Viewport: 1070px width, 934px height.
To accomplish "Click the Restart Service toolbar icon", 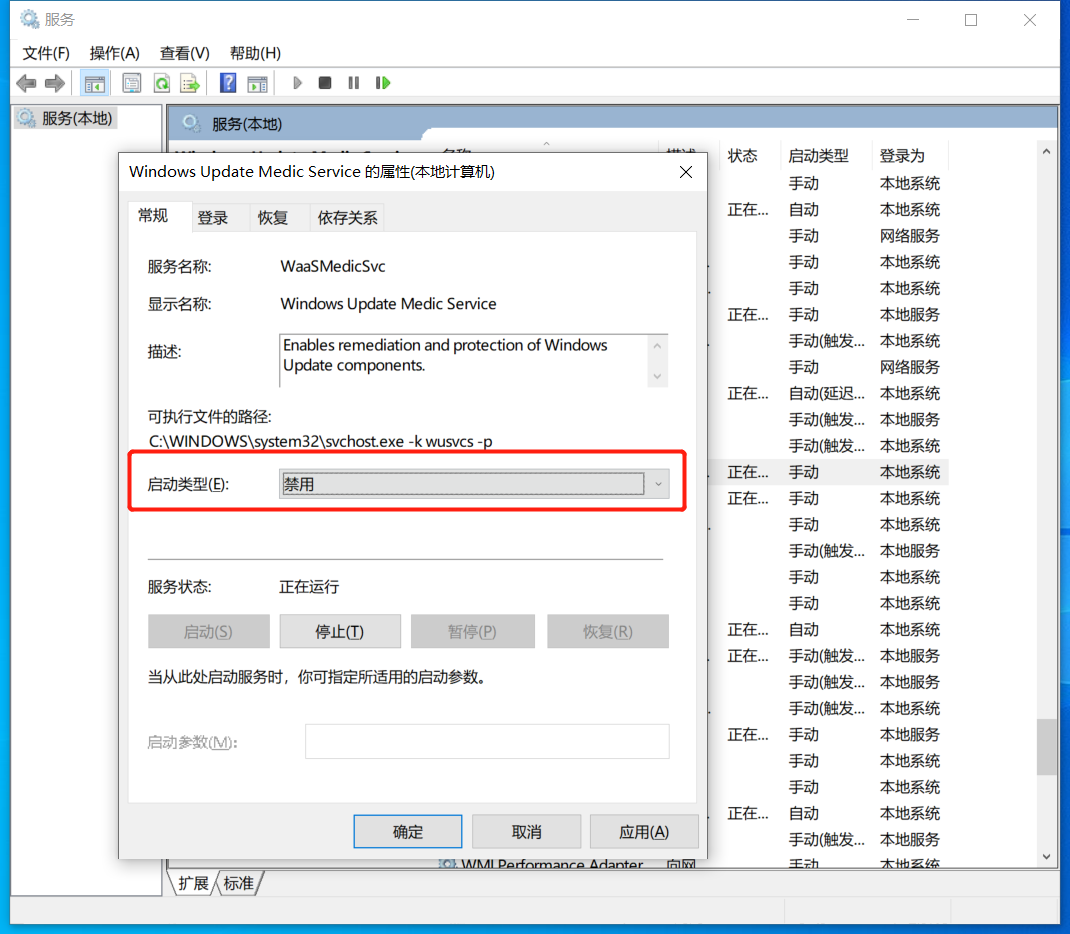I will [x=383, y=83].
